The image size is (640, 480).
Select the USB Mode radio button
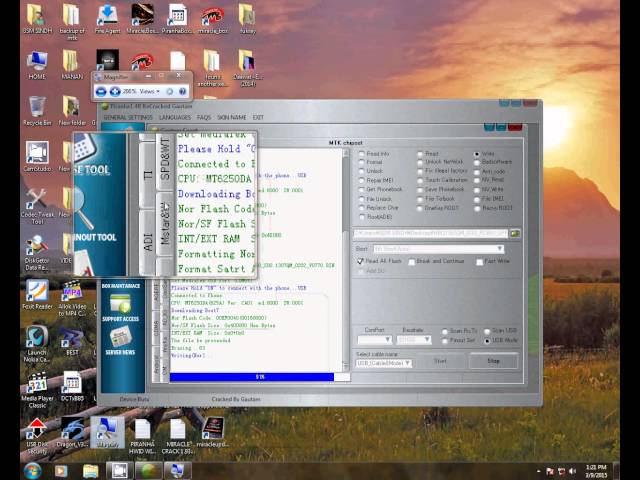coord(500,340)
